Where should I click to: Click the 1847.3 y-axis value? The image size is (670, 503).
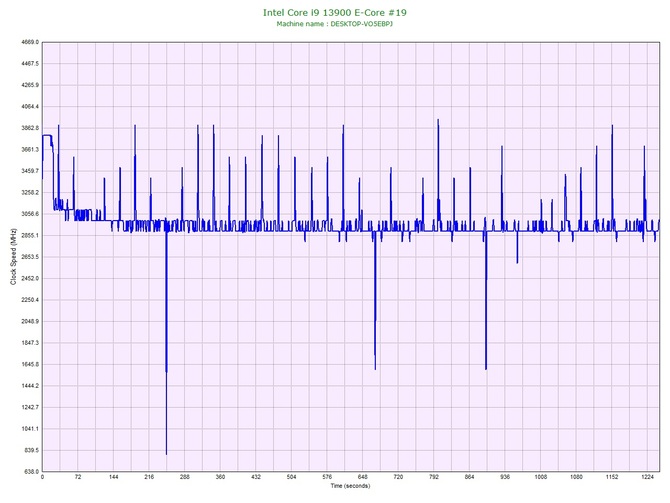[30, 343]
